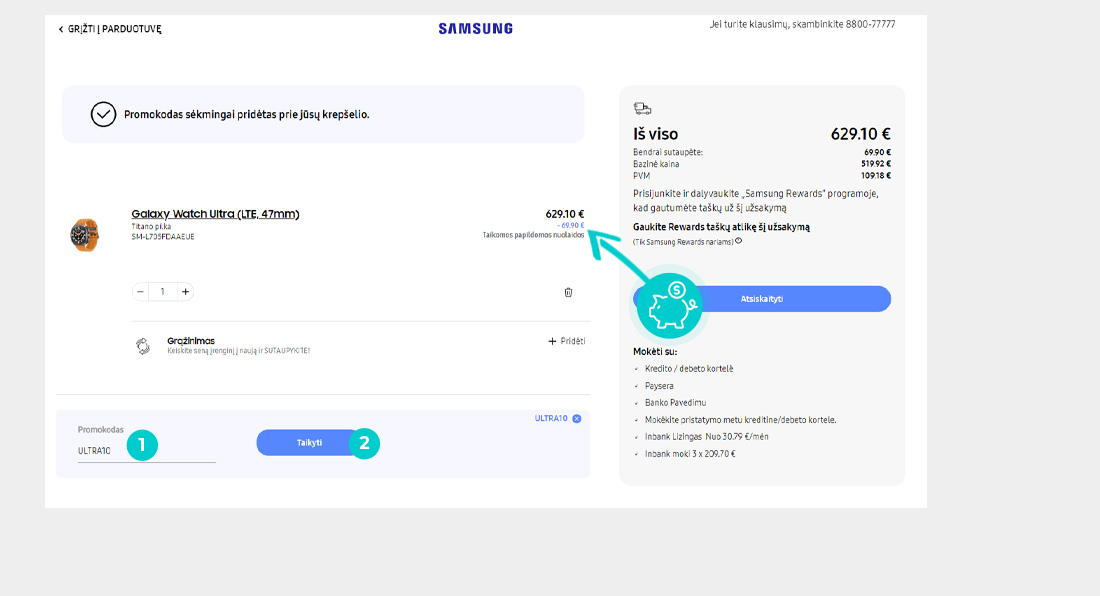The image size is (1100, 596).
Task: Click Pridėti to add trade-in
Action: (x=567, y=341)
